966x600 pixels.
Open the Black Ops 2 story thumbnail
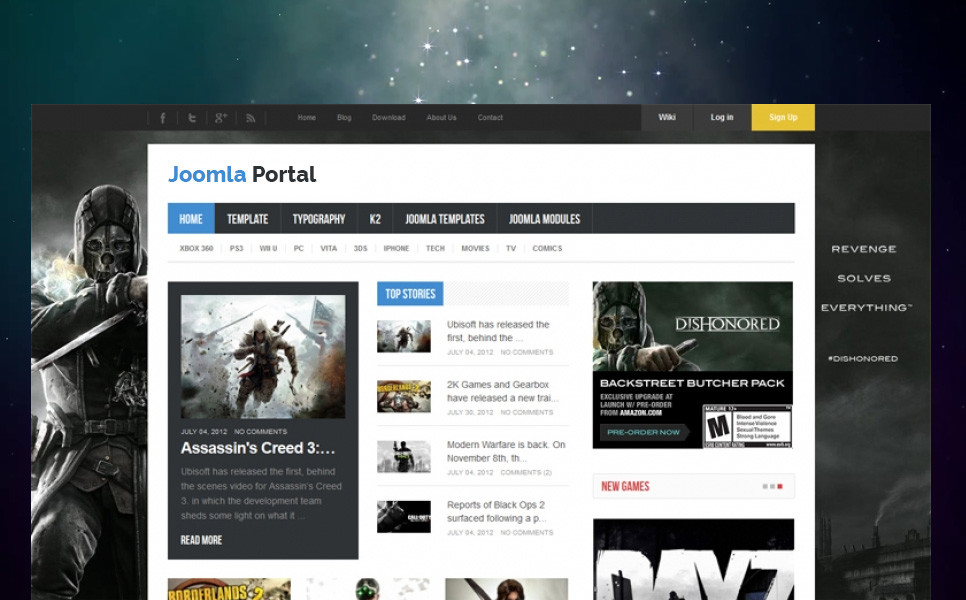pyautogui.click(x=404, y=516)
